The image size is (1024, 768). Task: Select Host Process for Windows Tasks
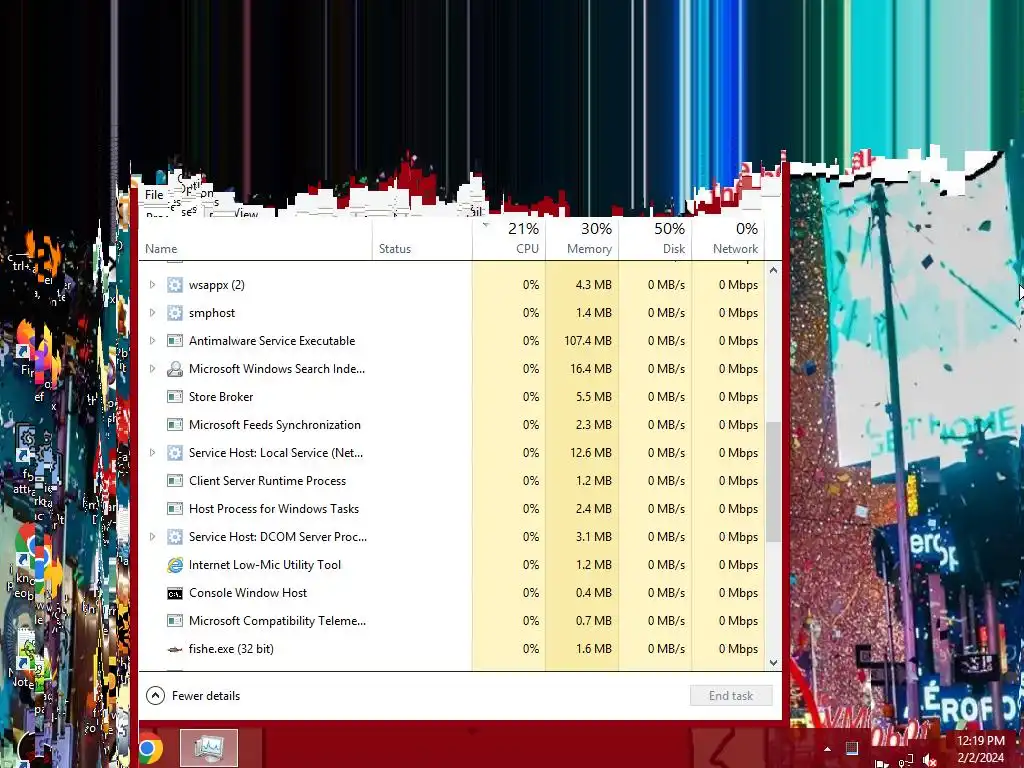click(x=451, y=509)
